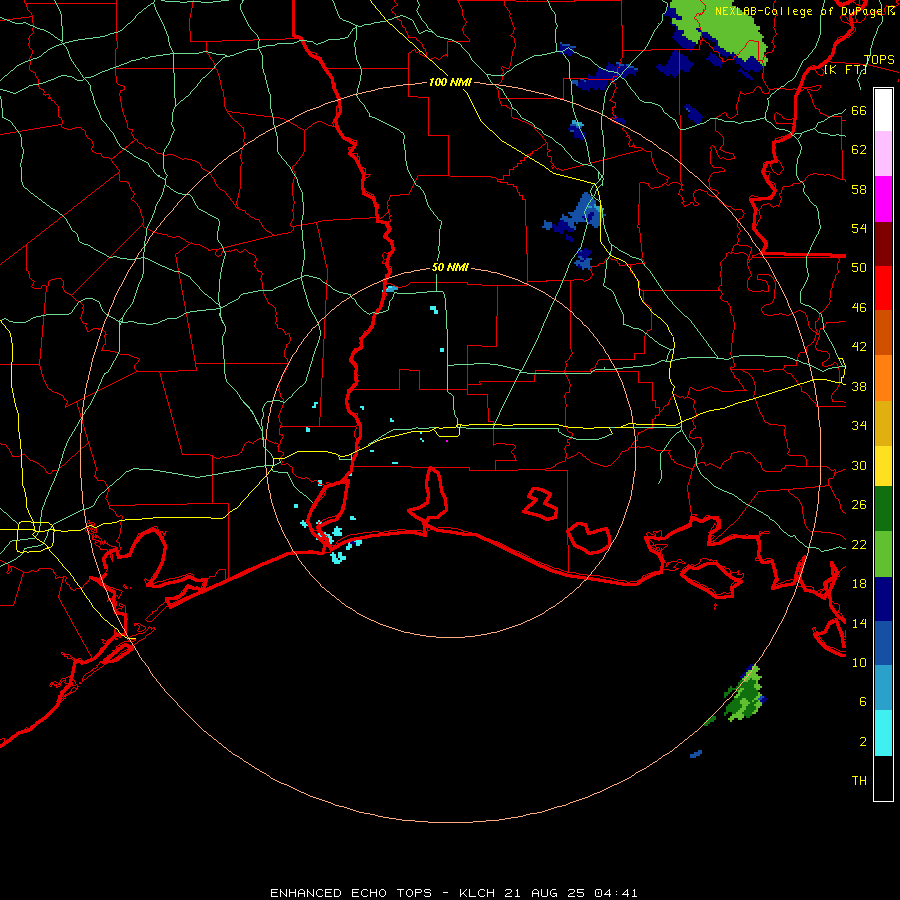This screenshot has width=900, height=900.
Task: Click the legend value 26
Action: click(x=859, y=505)
